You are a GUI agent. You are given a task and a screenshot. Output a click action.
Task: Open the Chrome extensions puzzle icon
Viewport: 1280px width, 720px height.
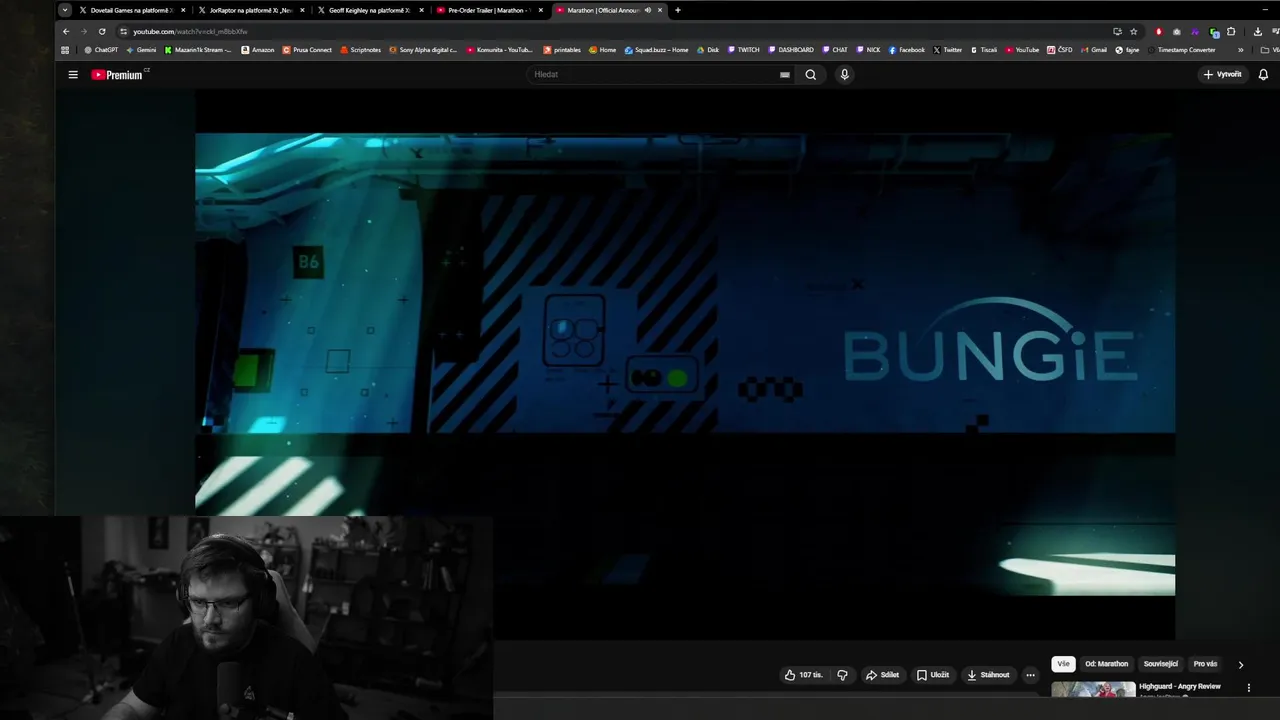[x=1231, y=32]
